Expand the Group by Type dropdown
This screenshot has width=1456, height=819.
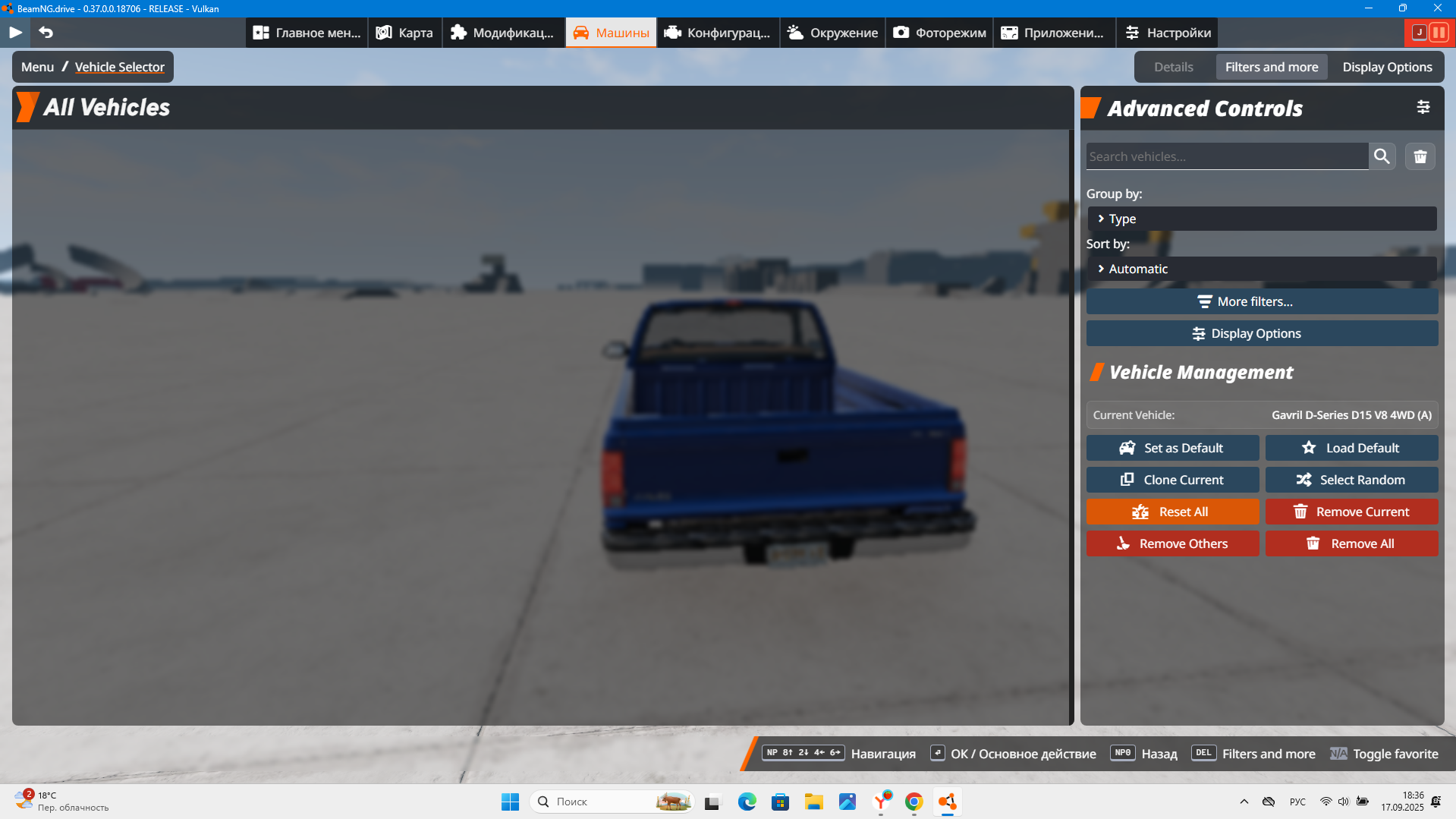point(1262,219)
